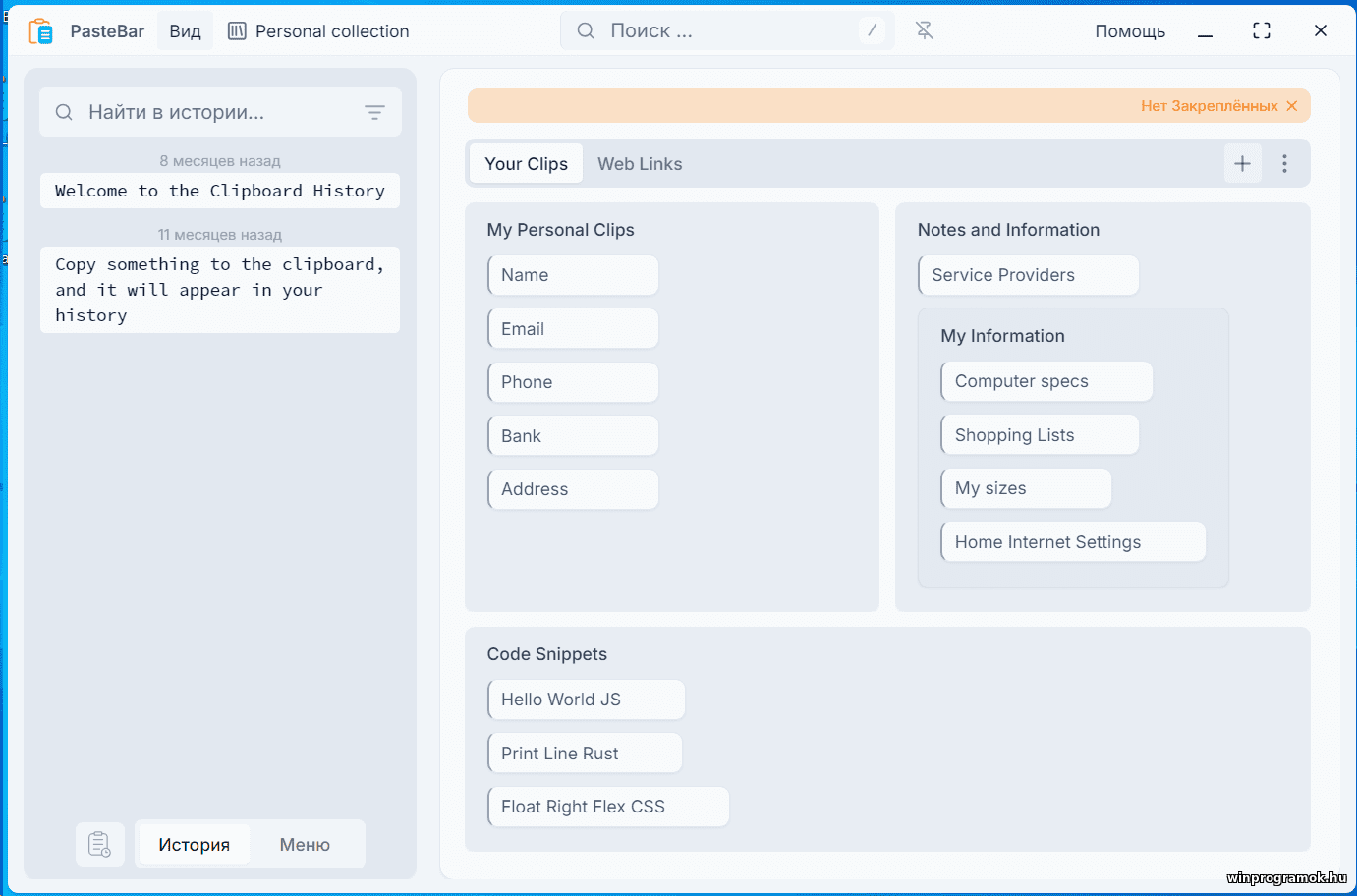Click the Print Line Rust snippet
This screenshot has width=1357, height=896.
585,754
